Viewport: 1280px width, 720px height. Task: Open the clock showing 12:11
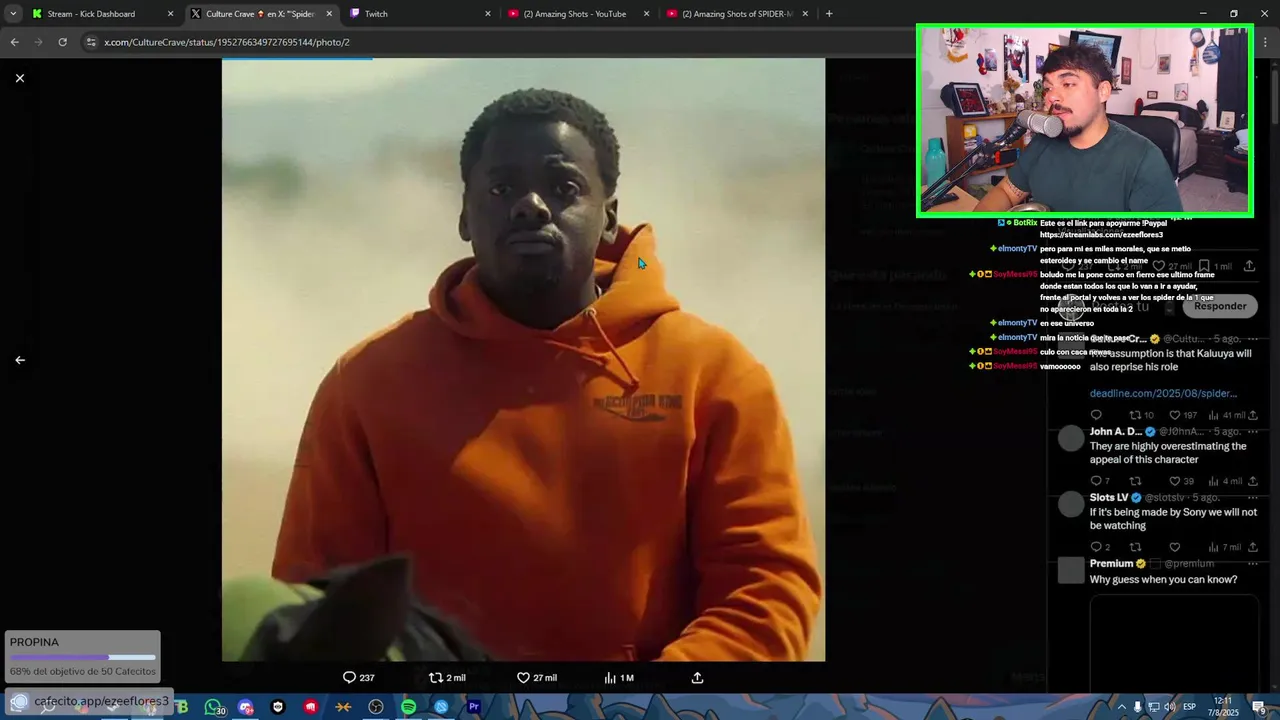pos(1225,707)
